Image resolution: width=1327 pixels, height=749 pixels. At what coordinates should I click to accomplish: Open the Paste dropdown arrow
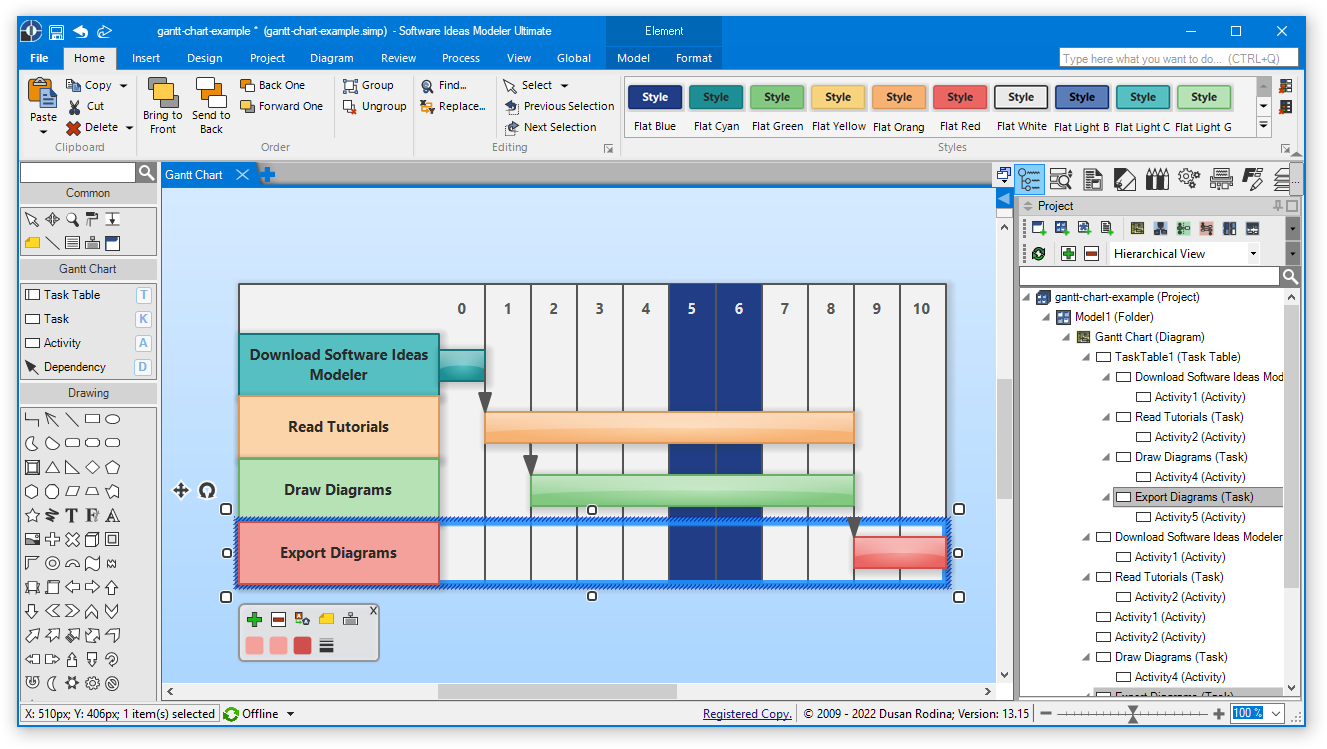pos(43,131)
